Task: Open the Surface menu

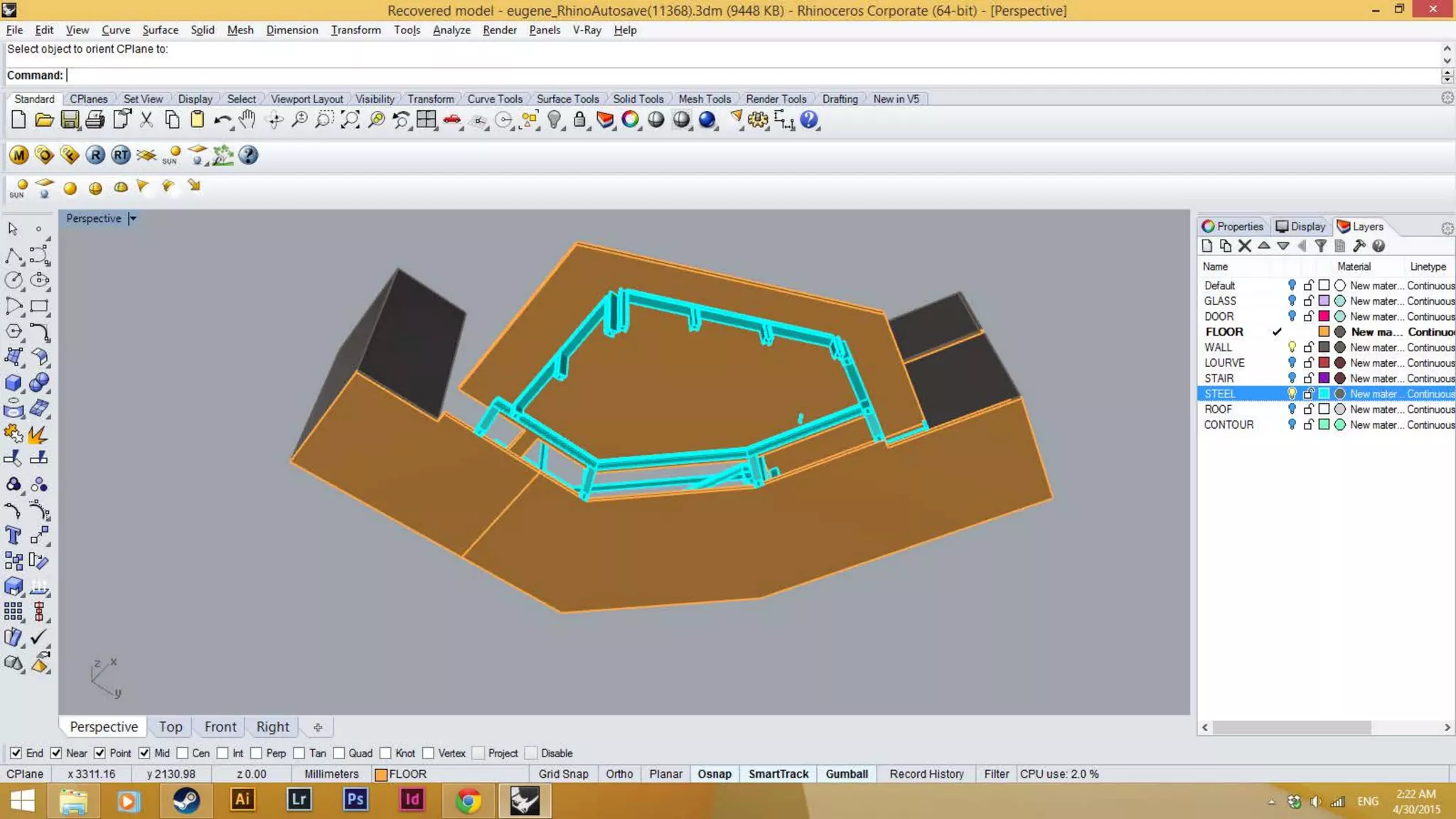Action: (160, 30)
